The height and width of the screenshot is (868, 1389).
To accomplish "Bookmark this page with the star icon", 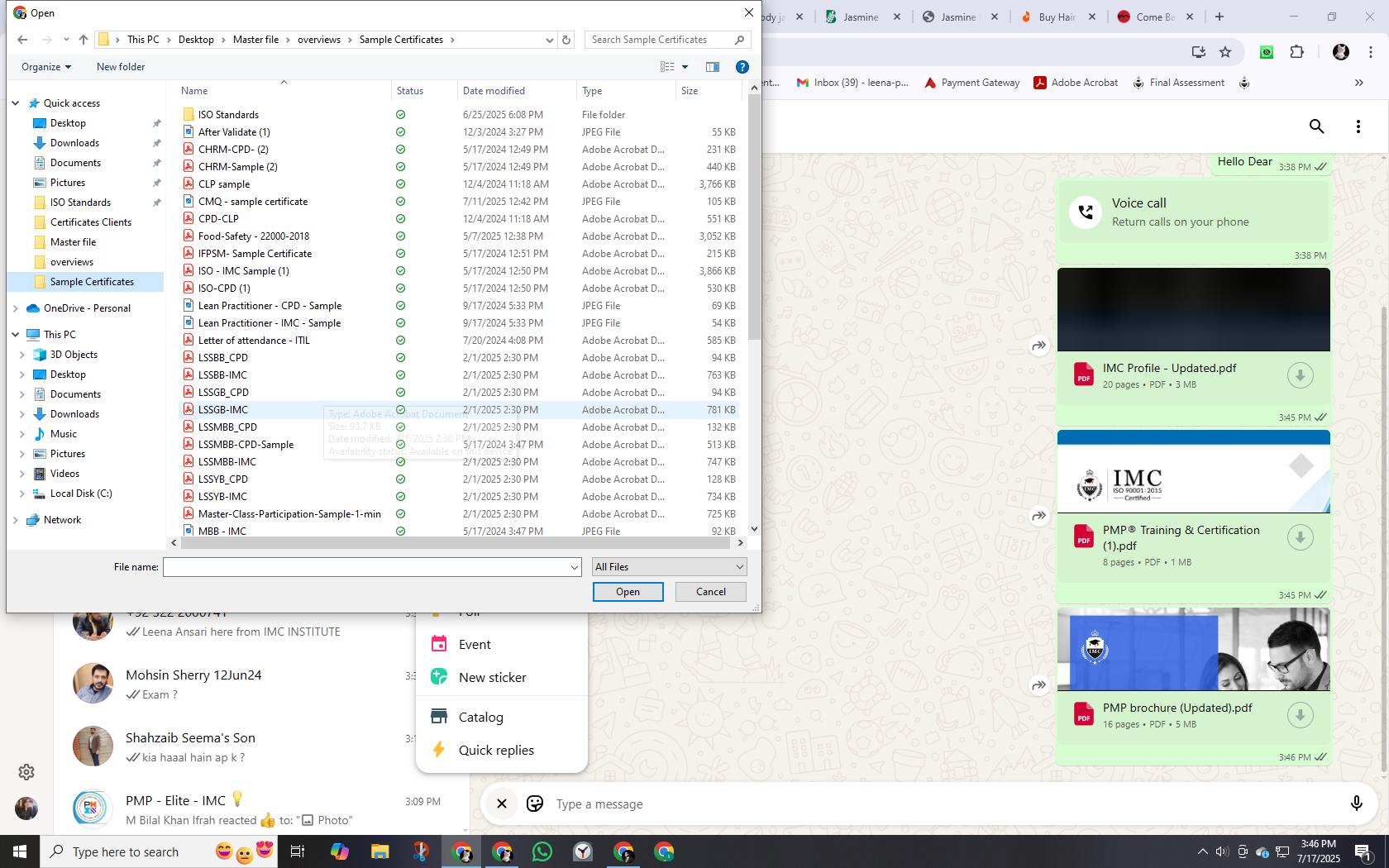I will coord(1225,52).
